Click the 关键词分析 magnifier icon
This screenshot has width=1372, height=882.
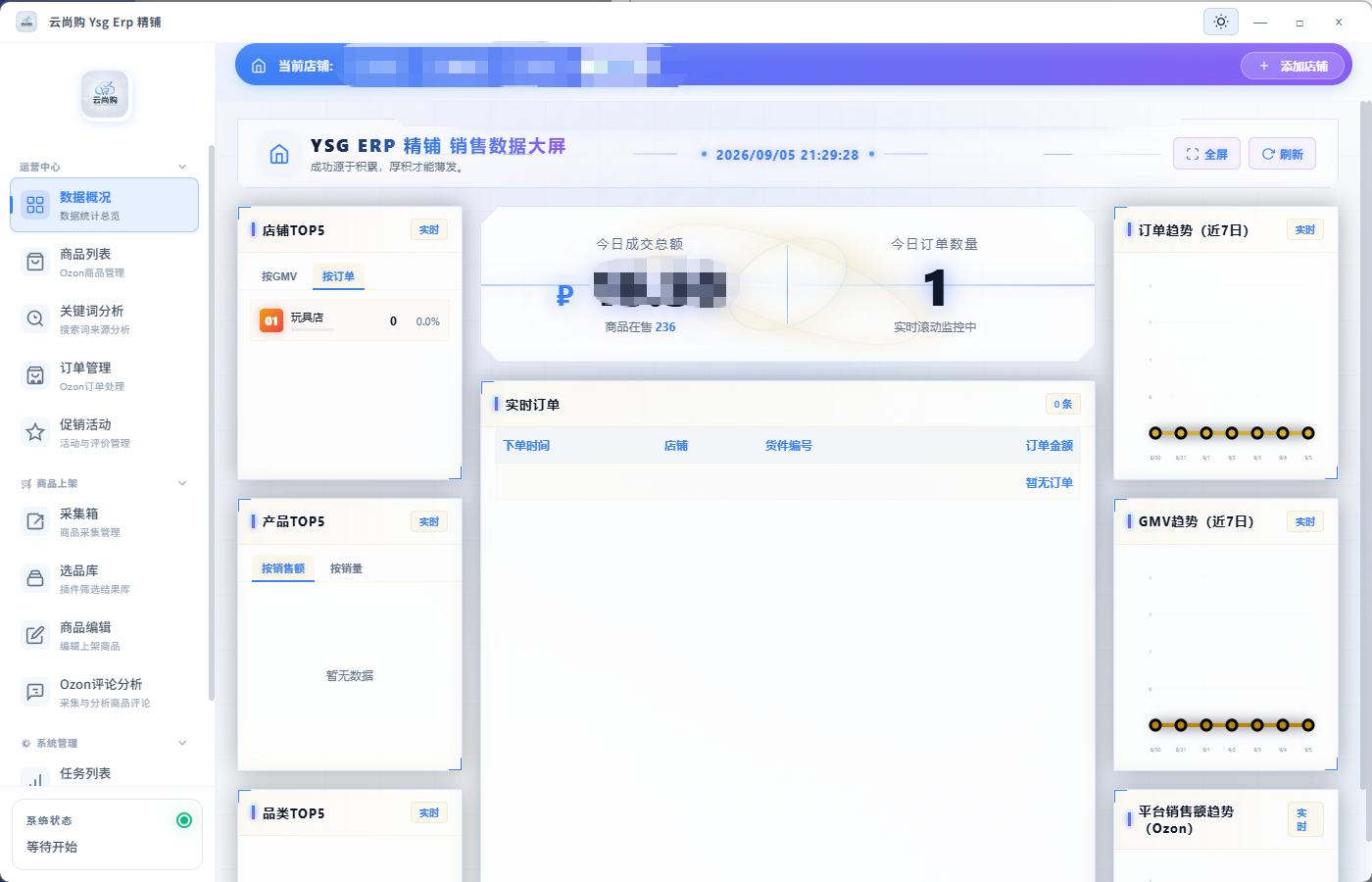[35, 318]
